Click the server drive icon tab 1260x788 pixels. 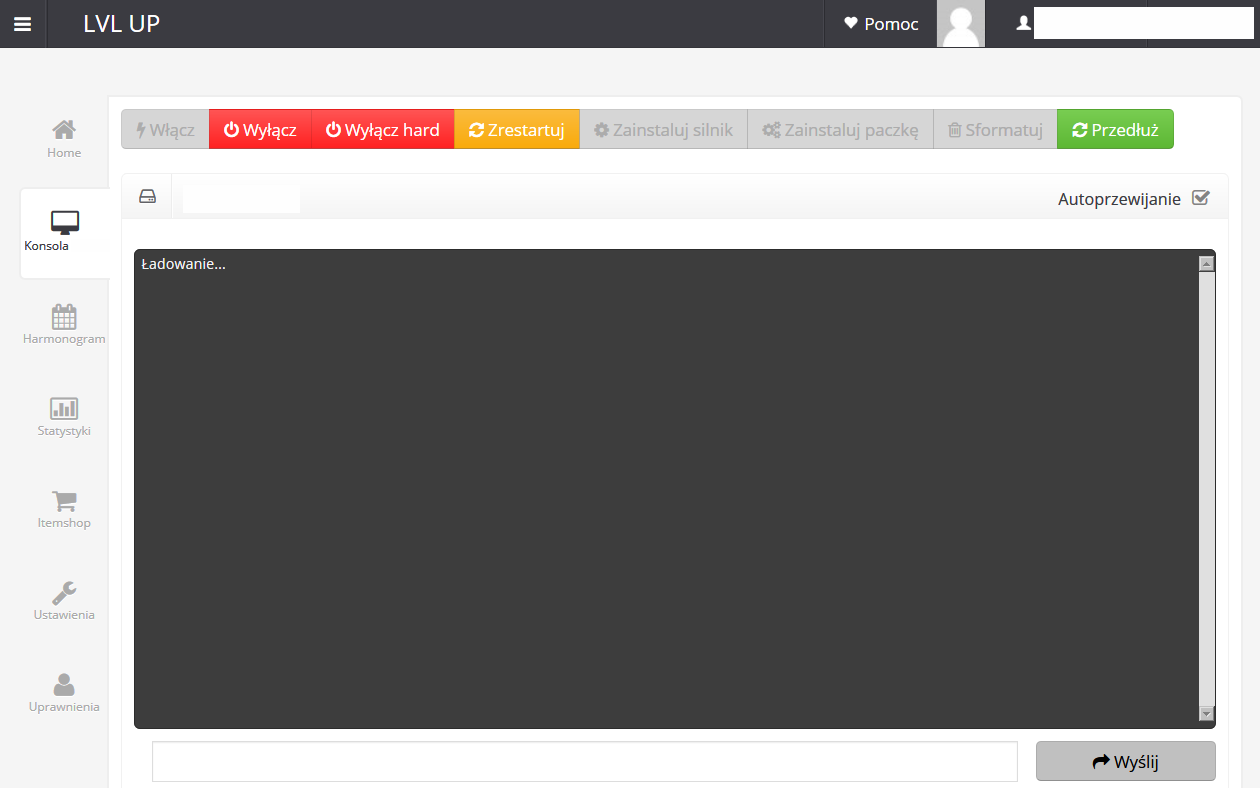point(147,197)
